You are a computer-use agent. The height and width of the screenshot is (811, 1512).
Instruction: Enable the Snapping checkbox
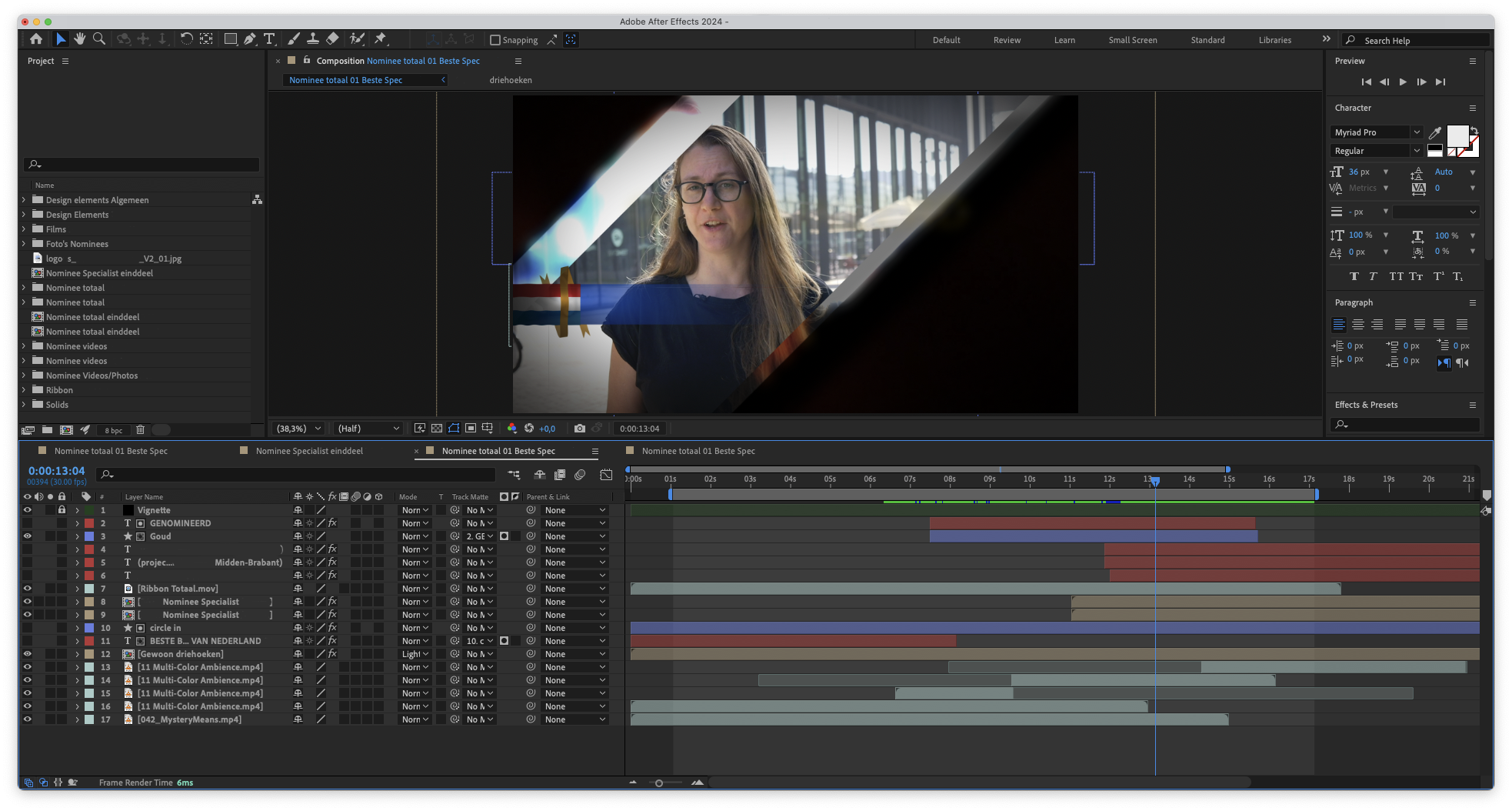(495, 40)
